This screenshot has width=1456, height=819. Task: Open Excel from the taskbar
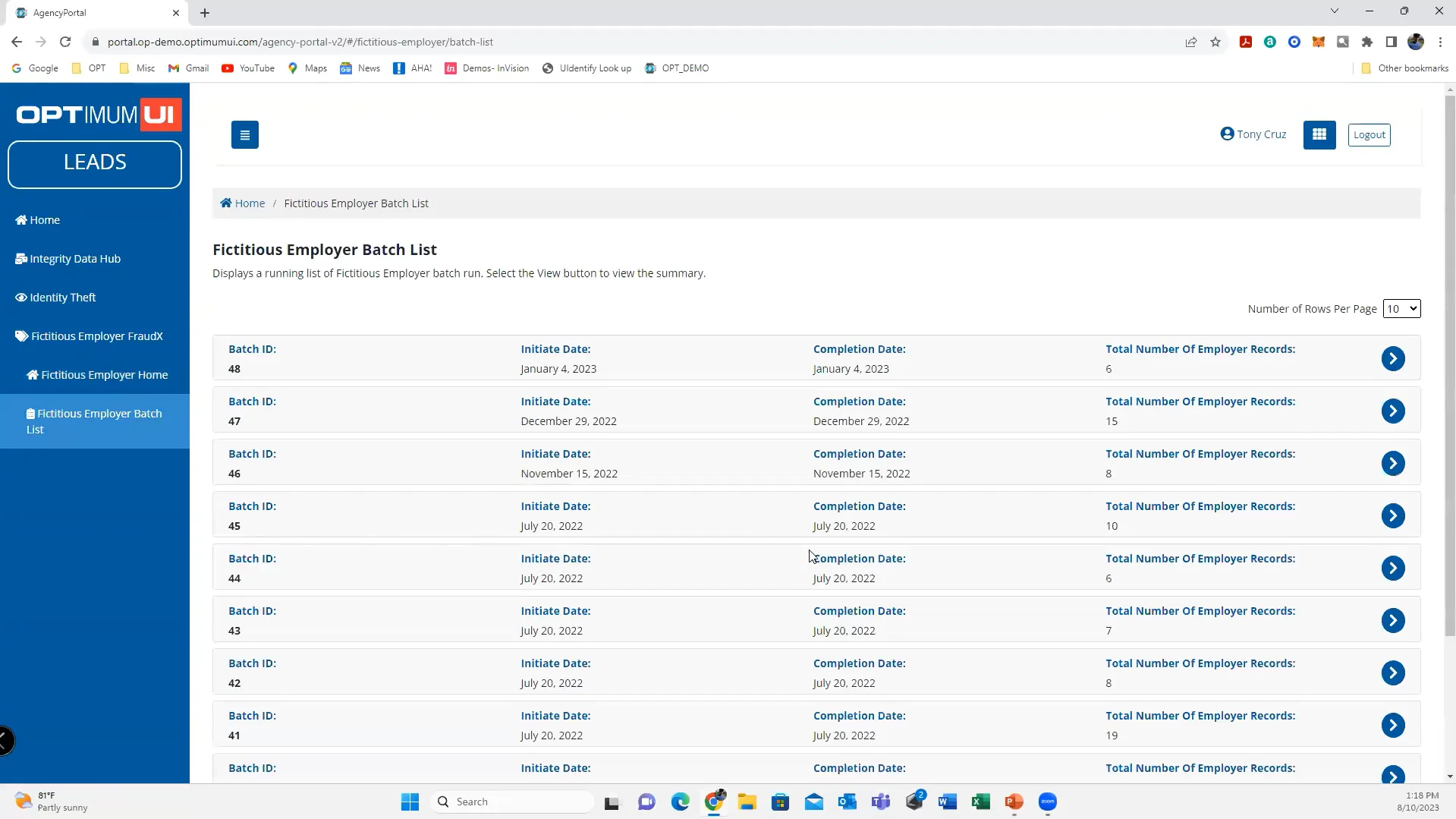[x=980, y=802]
